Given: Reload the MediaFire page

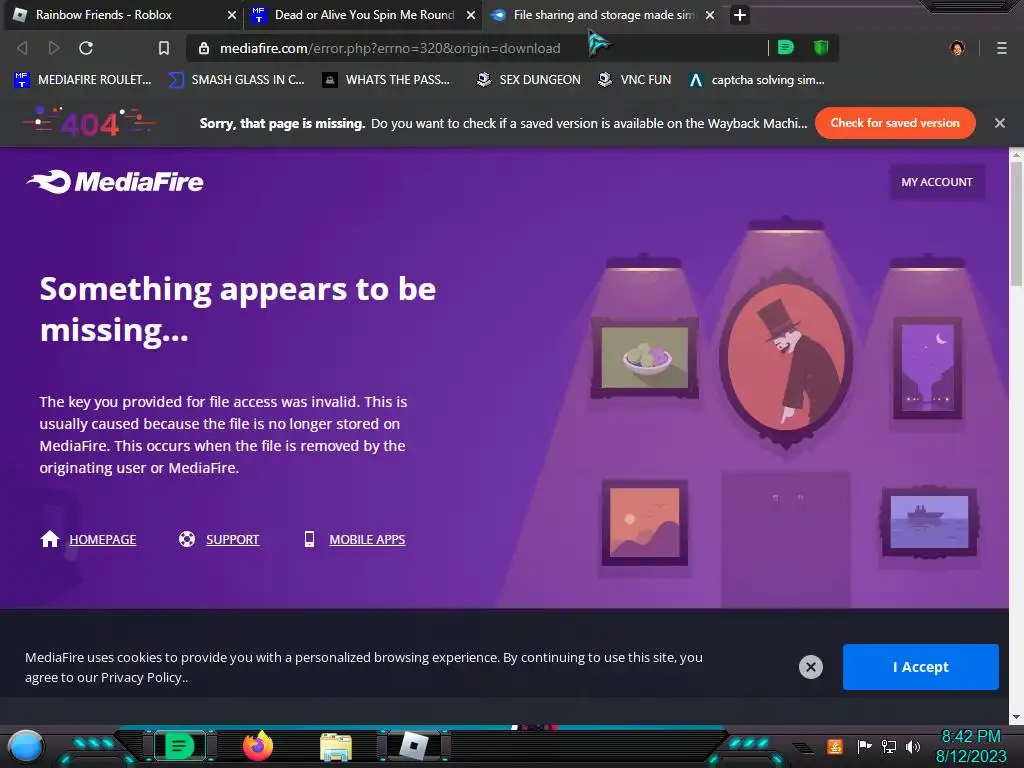Looking at the screenshot, I should coord(86,48).
